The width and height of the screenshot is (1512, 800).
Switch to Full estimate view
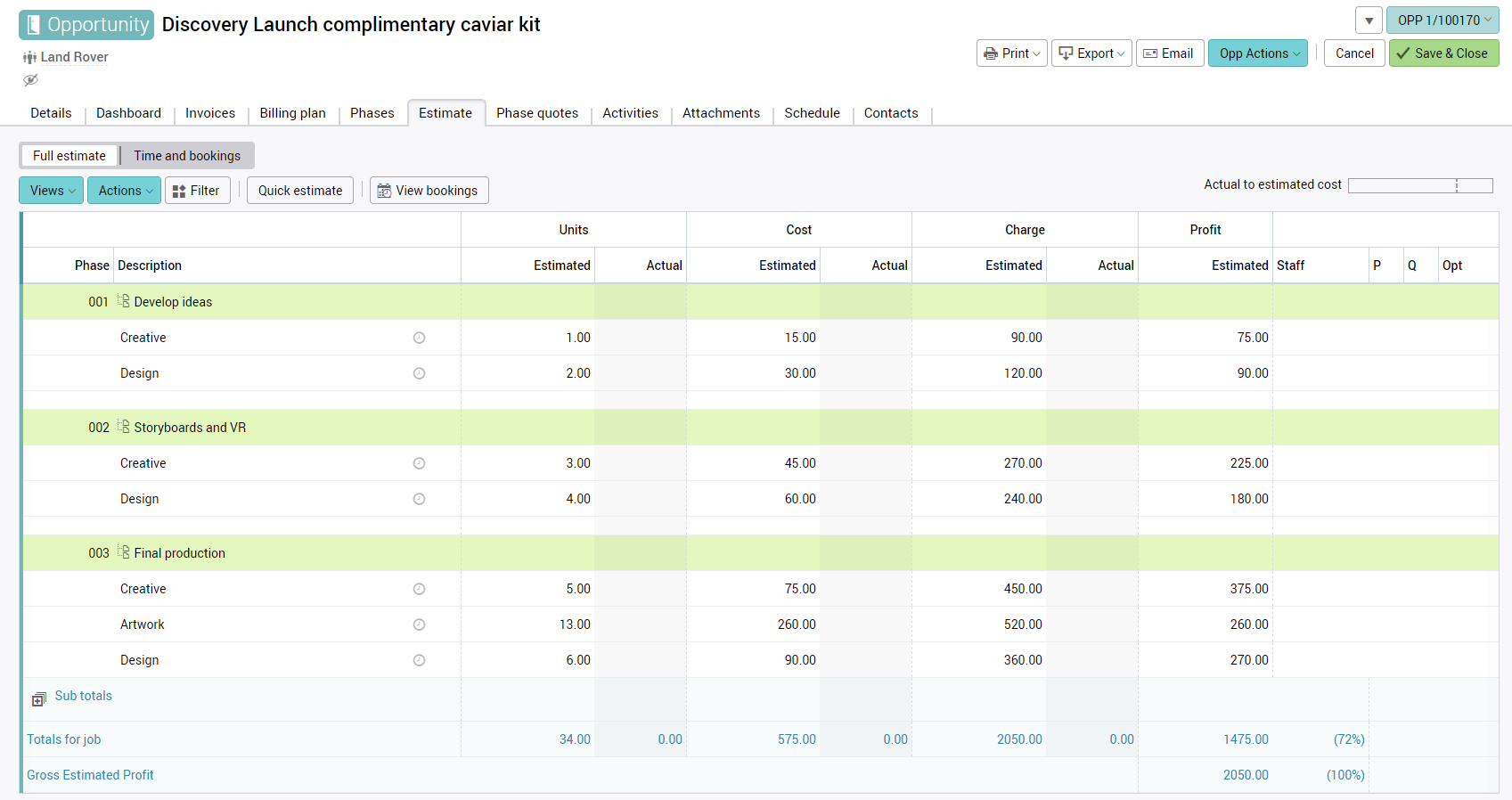click(x=69, y=156)
